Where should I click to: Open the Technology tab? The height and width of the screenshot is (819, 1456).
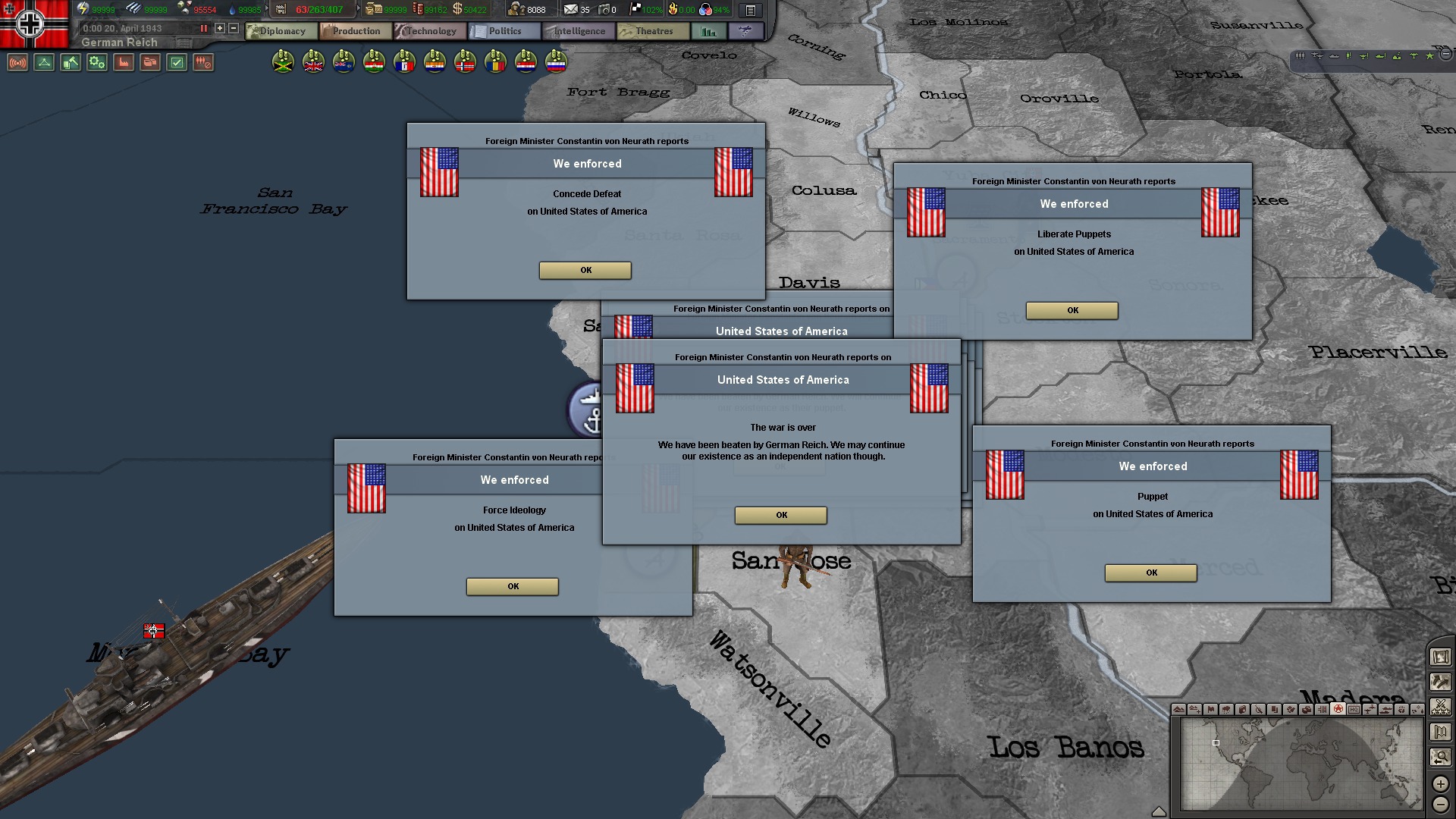click(x=430, y=31)
